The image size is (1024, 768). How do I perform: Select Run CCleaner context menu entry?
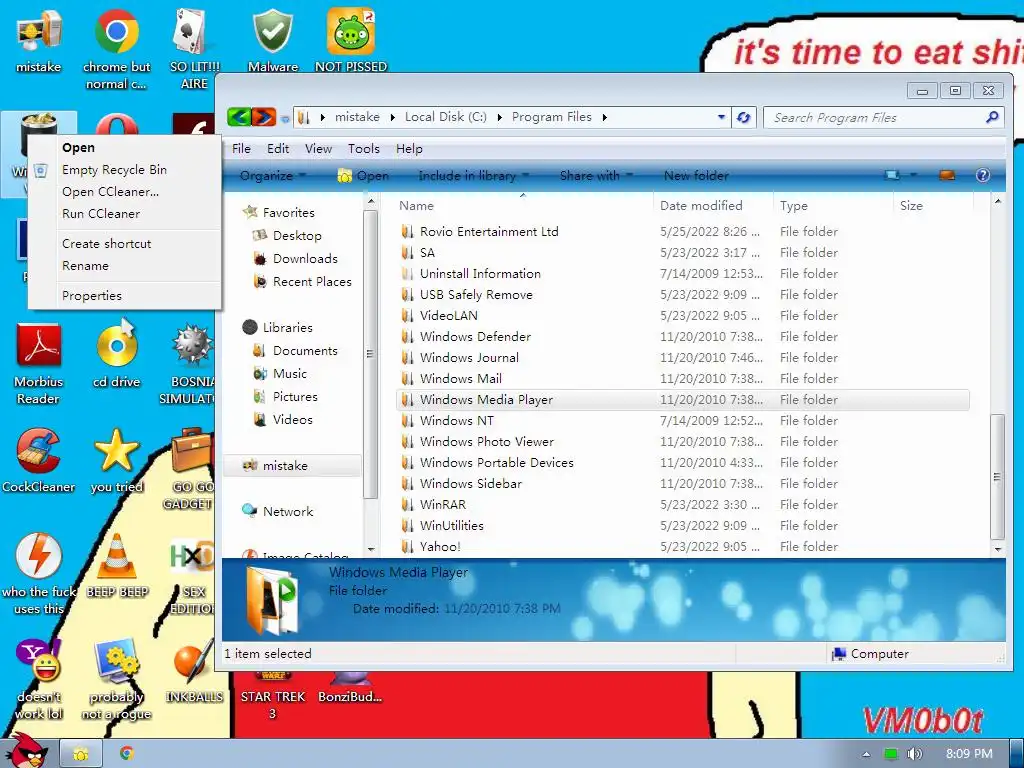pos(124,214)
